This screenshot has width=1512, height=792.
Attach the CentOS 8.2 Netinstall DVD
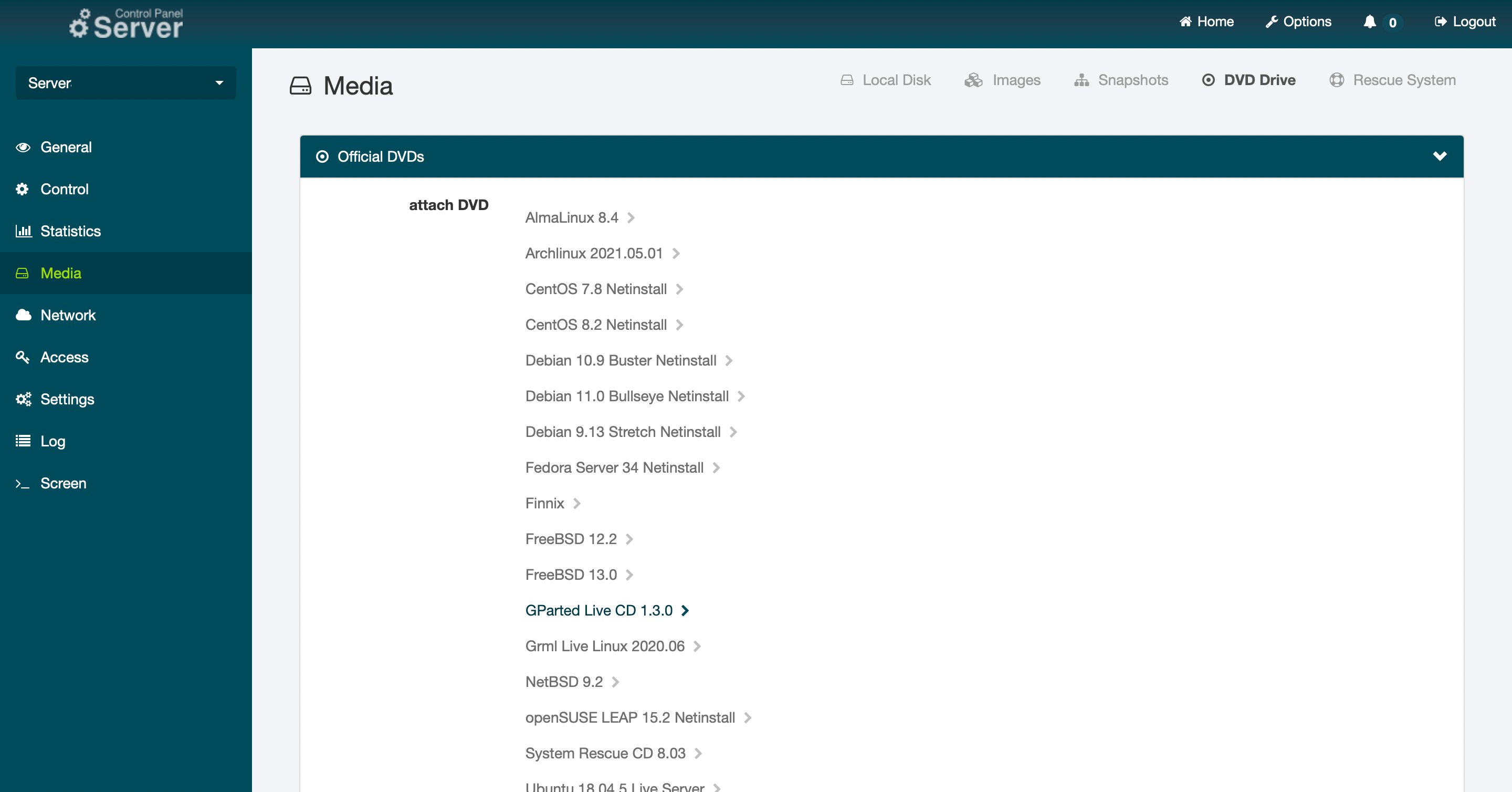coord(604,325)
